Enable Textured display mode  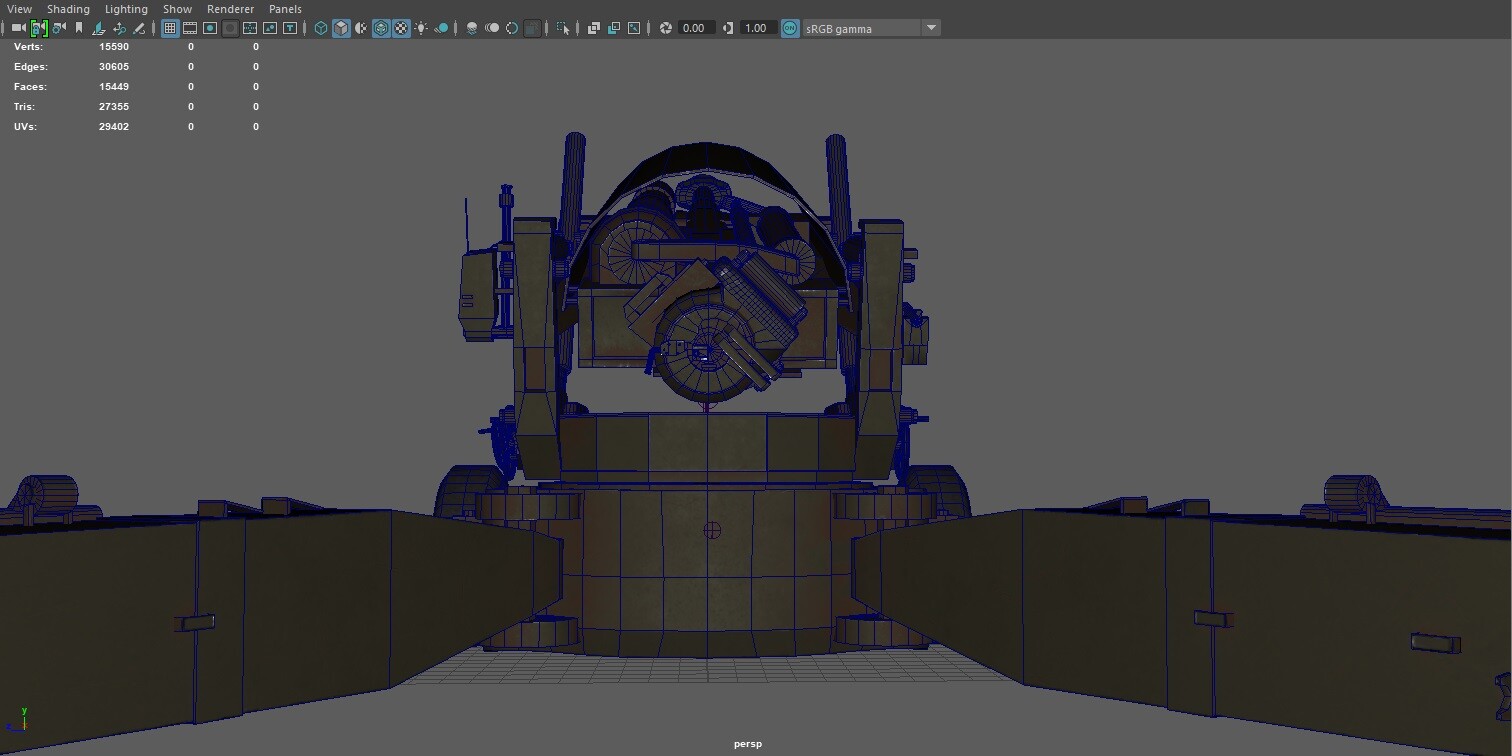pyautogui.click(x=401, y=28)
